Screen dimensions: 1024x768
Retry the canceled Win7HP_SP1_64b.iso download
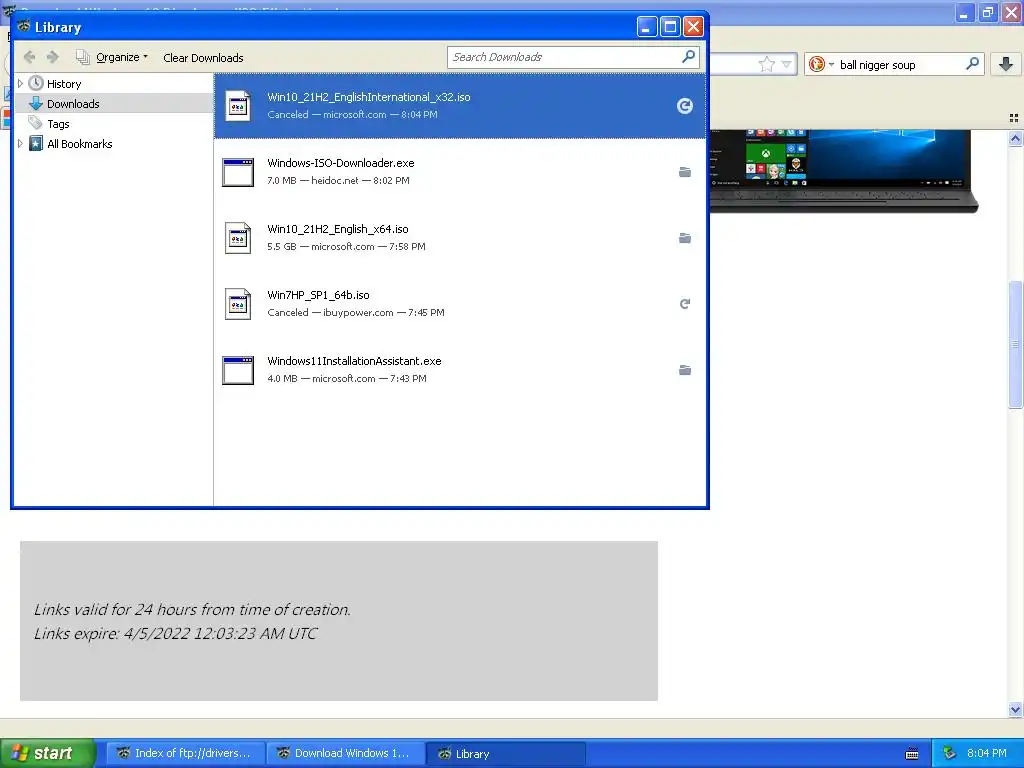tap(684, 304)
